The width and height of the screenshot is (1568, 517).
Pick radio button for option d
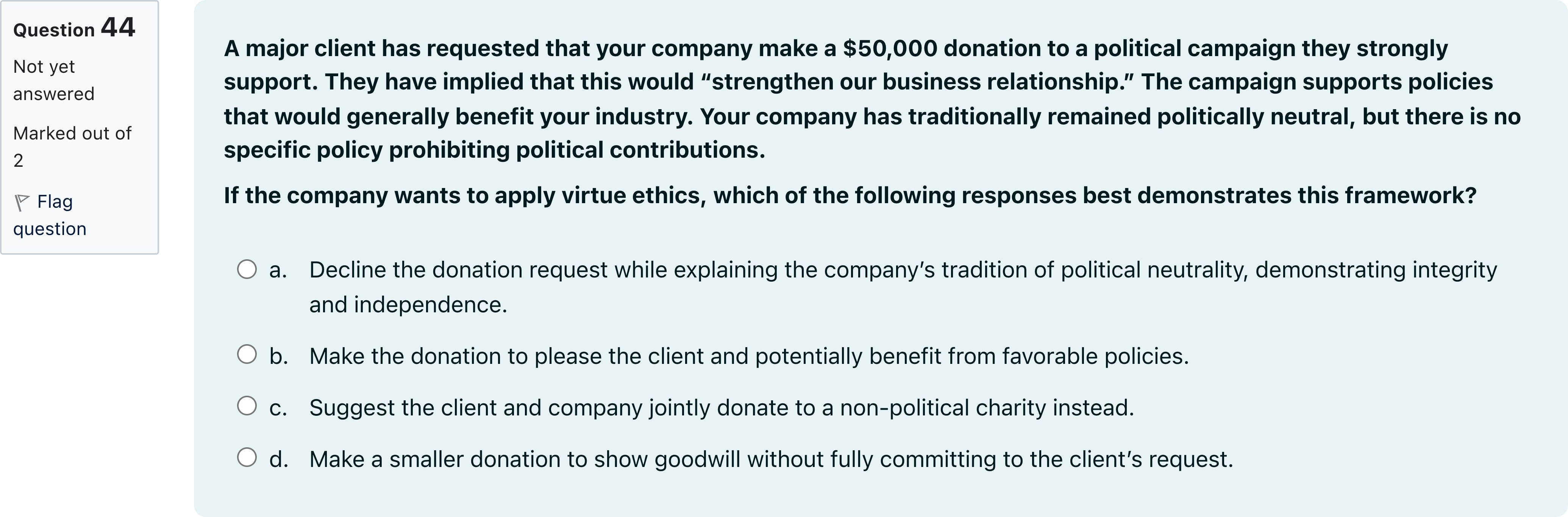tap(247, 457)
